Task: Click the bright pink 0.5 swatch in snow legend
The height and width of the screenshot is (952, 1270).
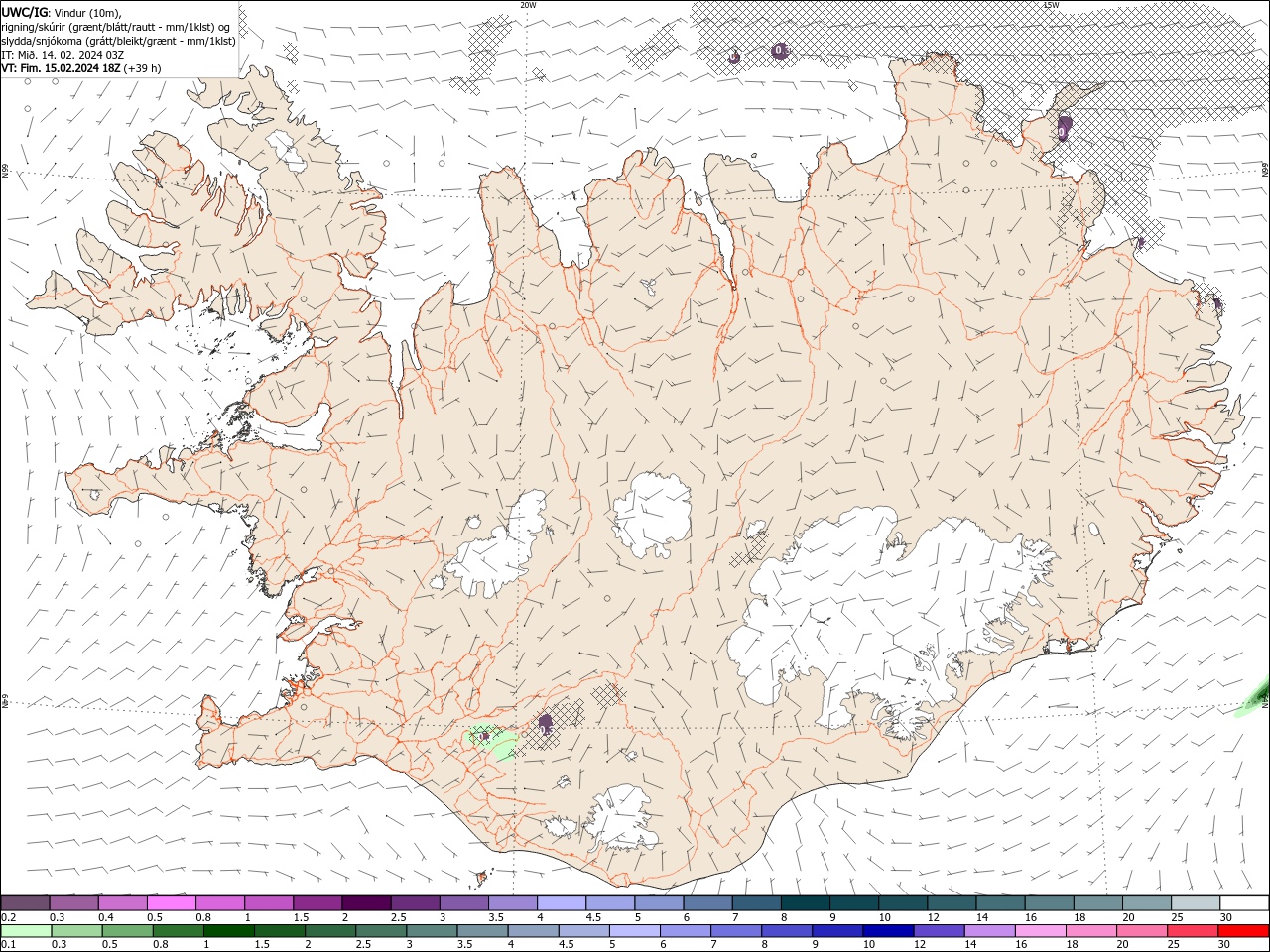Action: pyautogui.click(x=171, y=902)
